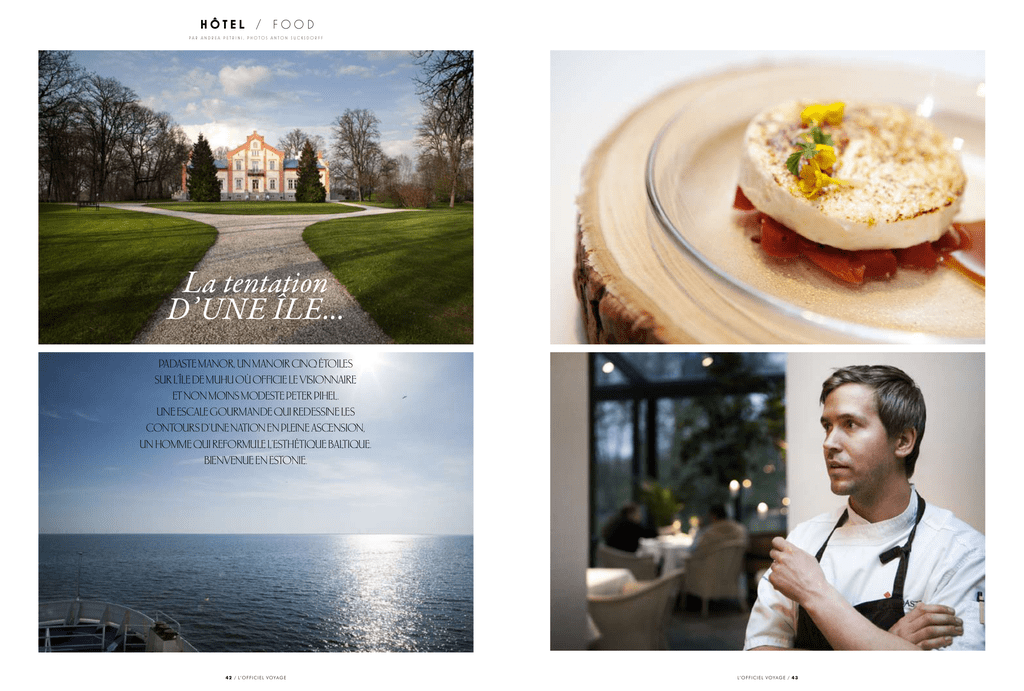Screen dimensions: 1024x691
Task: Click the 'BIENVENUE EN ESTONIE' line
Action: pos(255,460)
